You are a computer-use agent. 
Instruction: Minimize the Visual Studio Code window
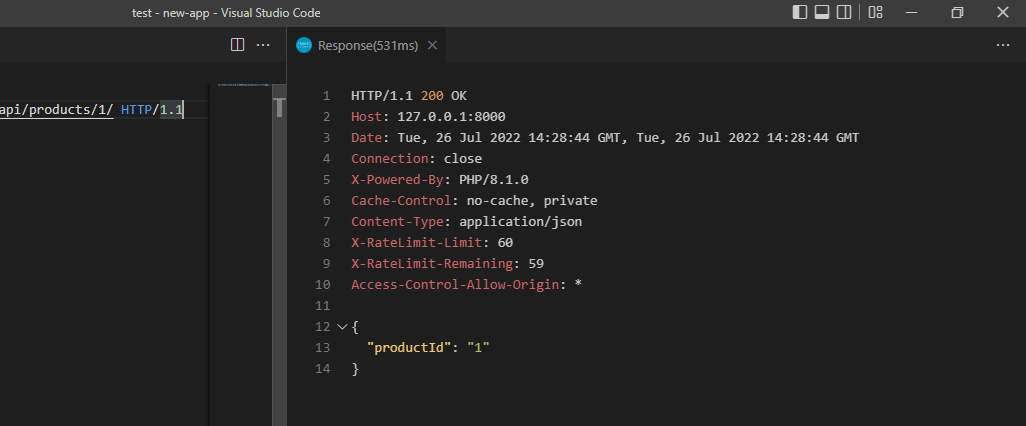(x=911, y=12)
